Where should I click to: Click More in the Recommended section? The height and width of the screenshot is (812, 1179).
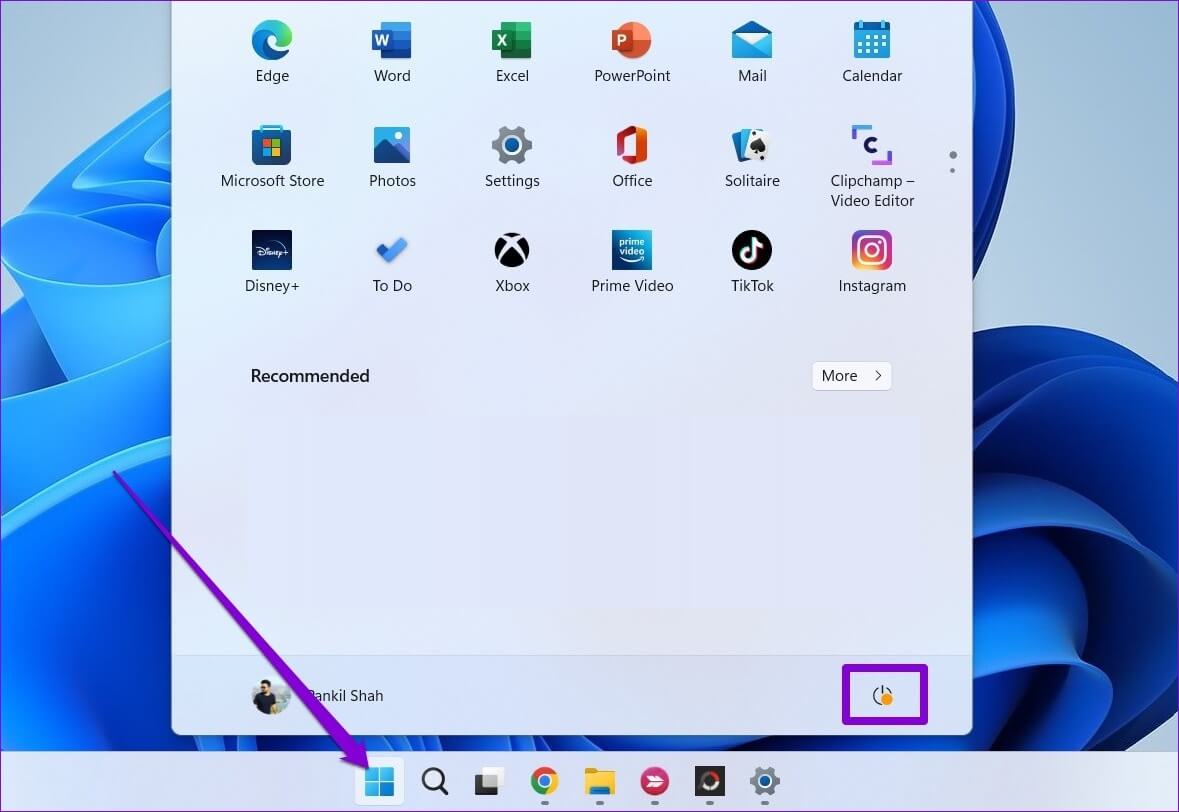click(x=851, y=376)
